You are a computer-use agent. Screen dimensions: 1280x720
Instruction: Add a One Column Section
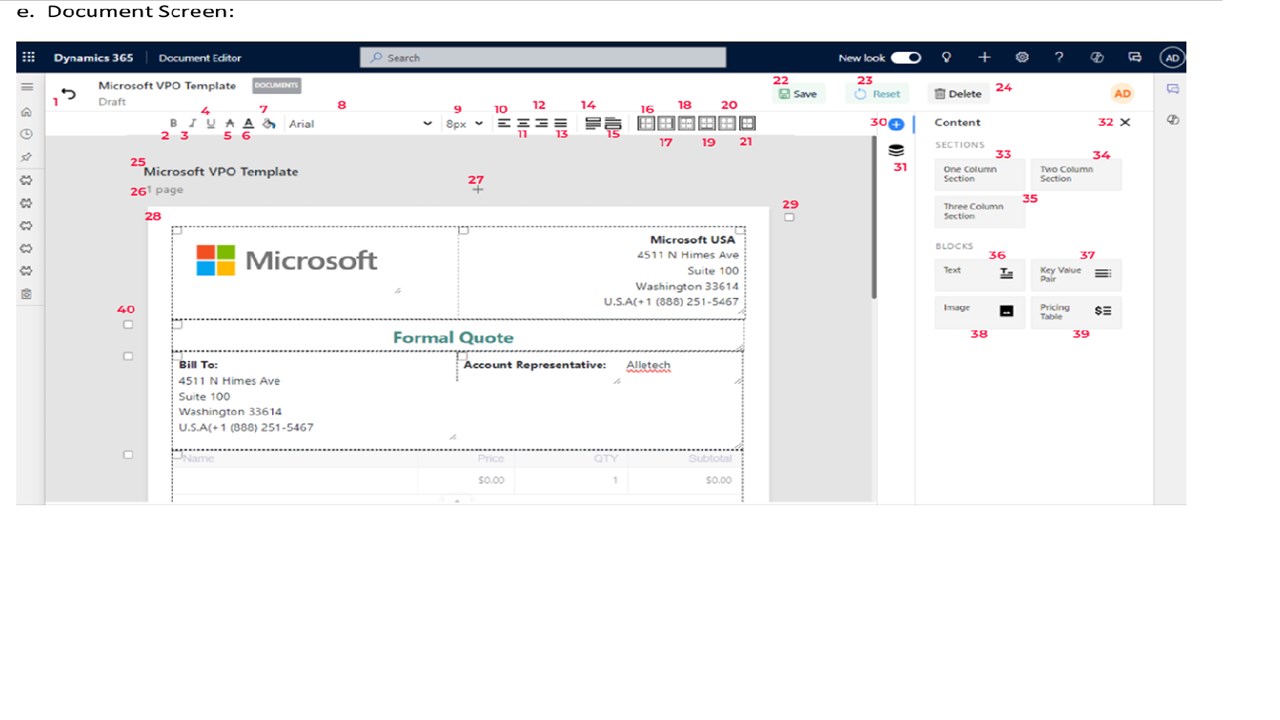point(980,174)
